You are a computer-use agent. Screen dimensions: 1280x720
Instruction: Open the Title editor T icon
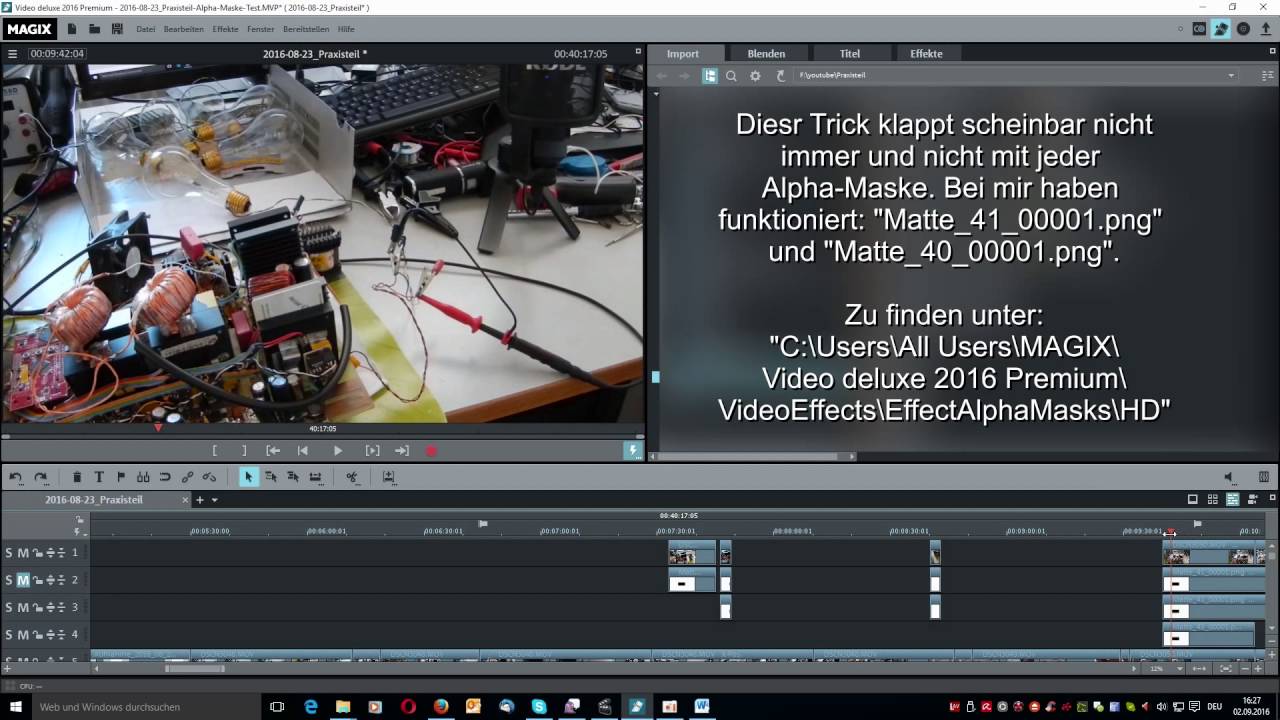tap(99, 477)
